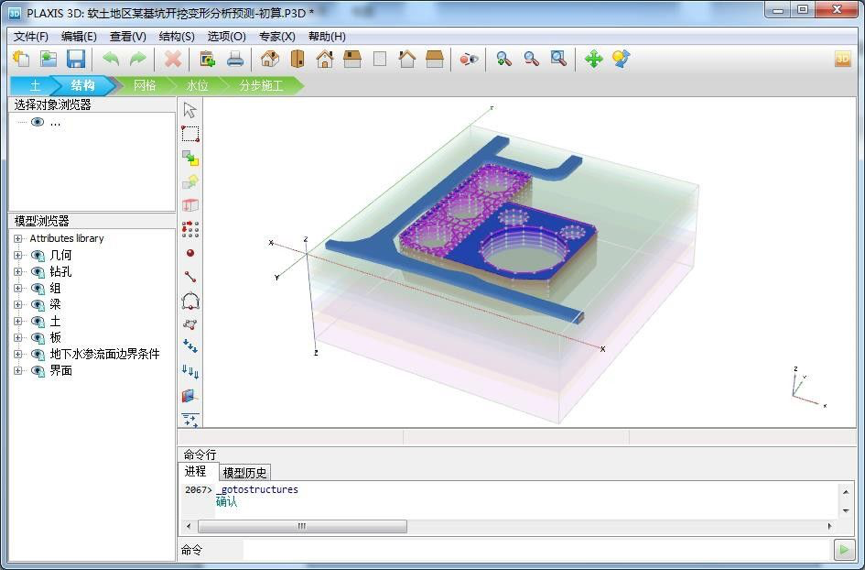Click the print icon in toolbar

[235, 59]
